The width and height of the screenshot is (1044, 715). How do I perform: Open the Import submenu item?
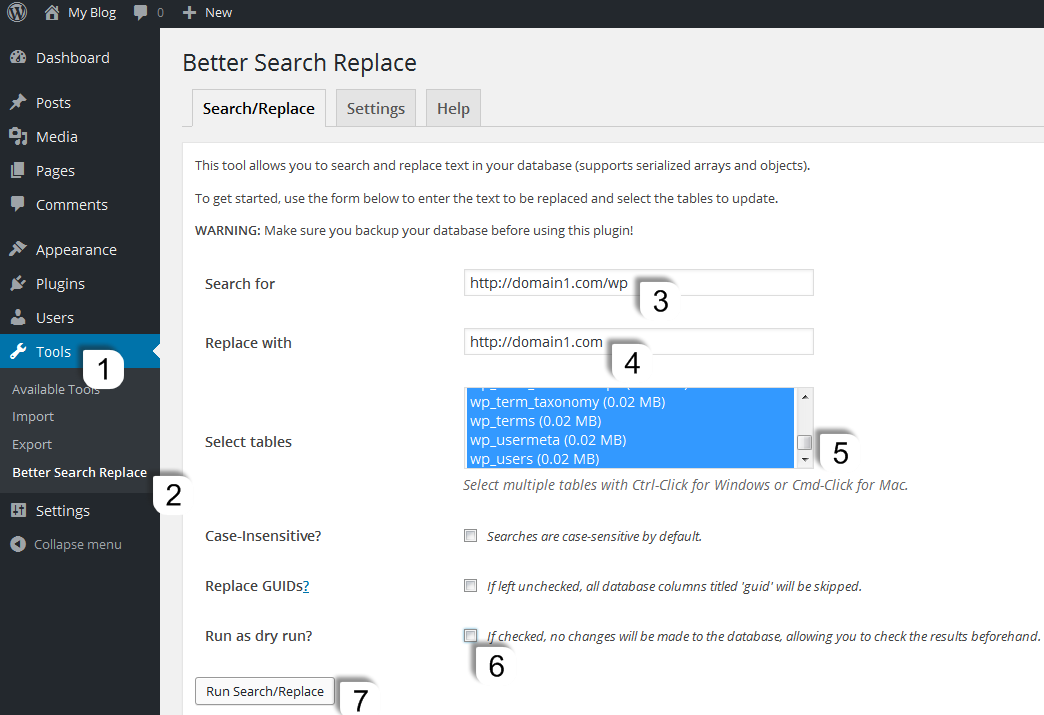33,417
